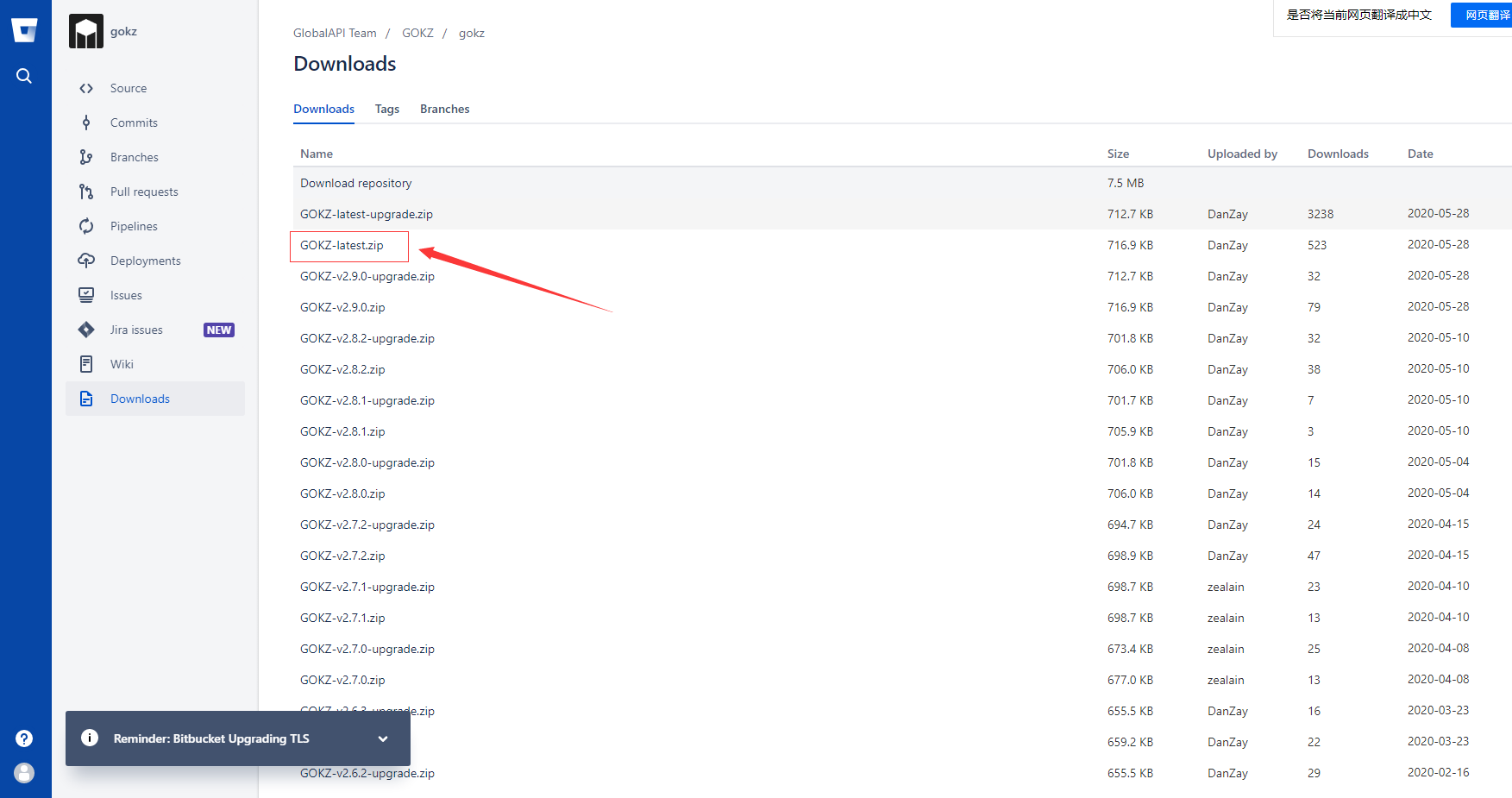The width and height of the screenshot is (1512, 798).
Task: Switch to the Branches tab
Action: (445, 109)
